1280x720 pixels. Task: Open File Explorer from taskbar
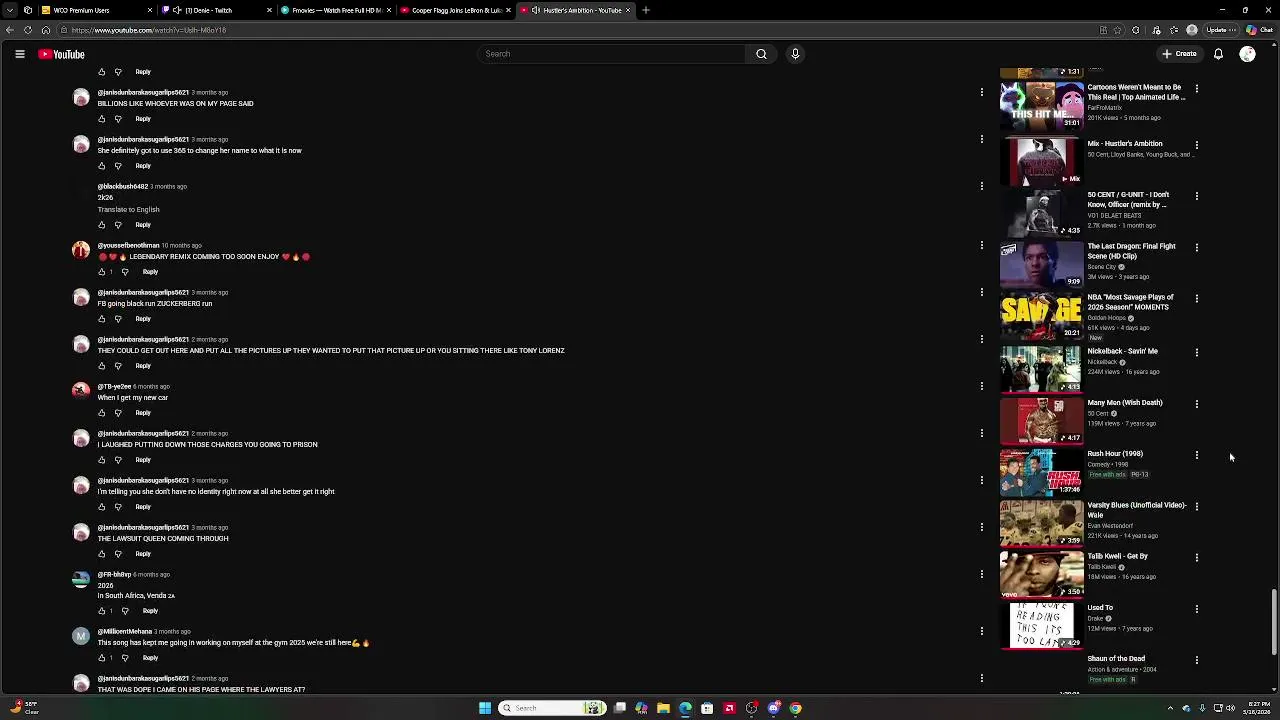(x=663, y=708)
